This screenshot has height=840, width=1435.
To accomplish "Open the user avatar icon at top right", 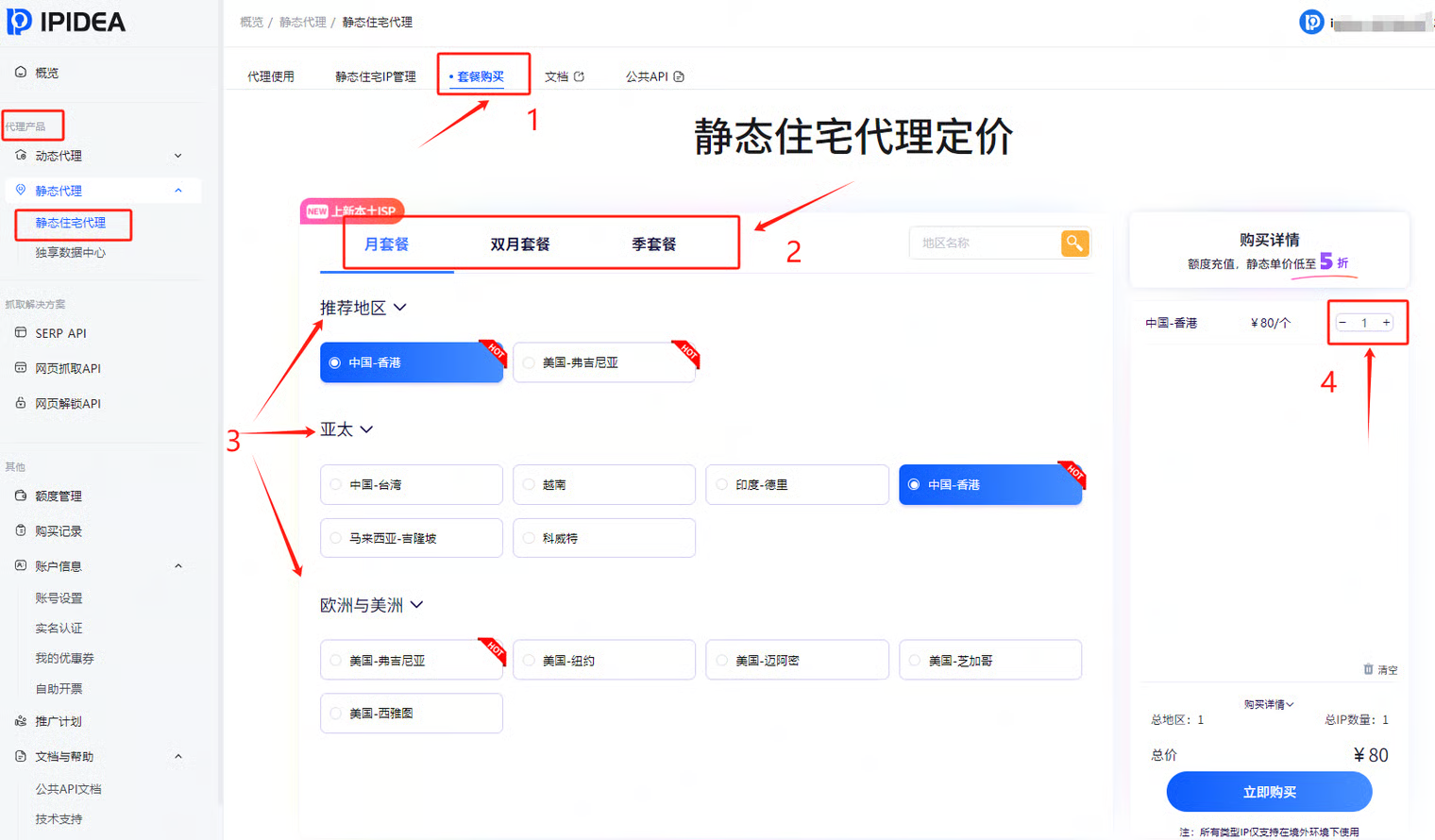I will coord(1311,22).
